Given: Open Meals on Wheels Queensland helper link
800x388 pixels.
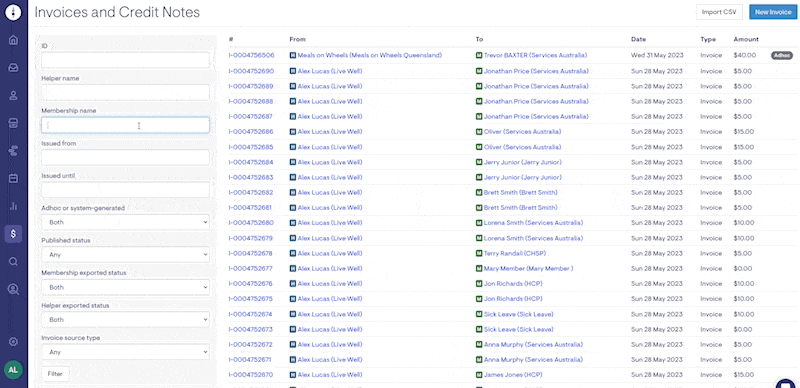Looking at the screenshot, I should pos(369,55).
